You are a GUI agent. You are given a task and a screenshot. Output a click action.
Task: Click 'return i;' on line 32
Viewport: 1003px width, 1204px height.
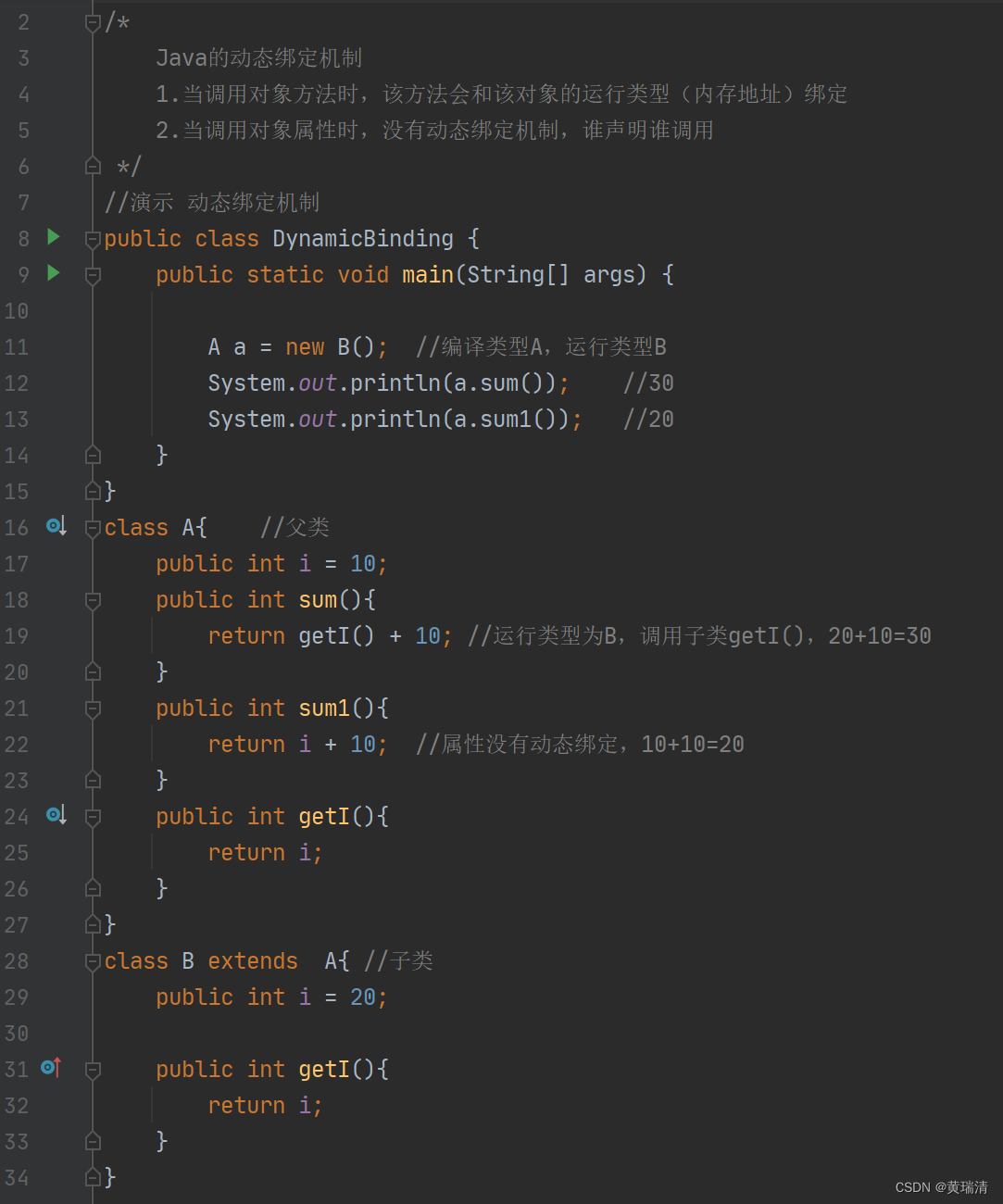tap(266, 1105)
